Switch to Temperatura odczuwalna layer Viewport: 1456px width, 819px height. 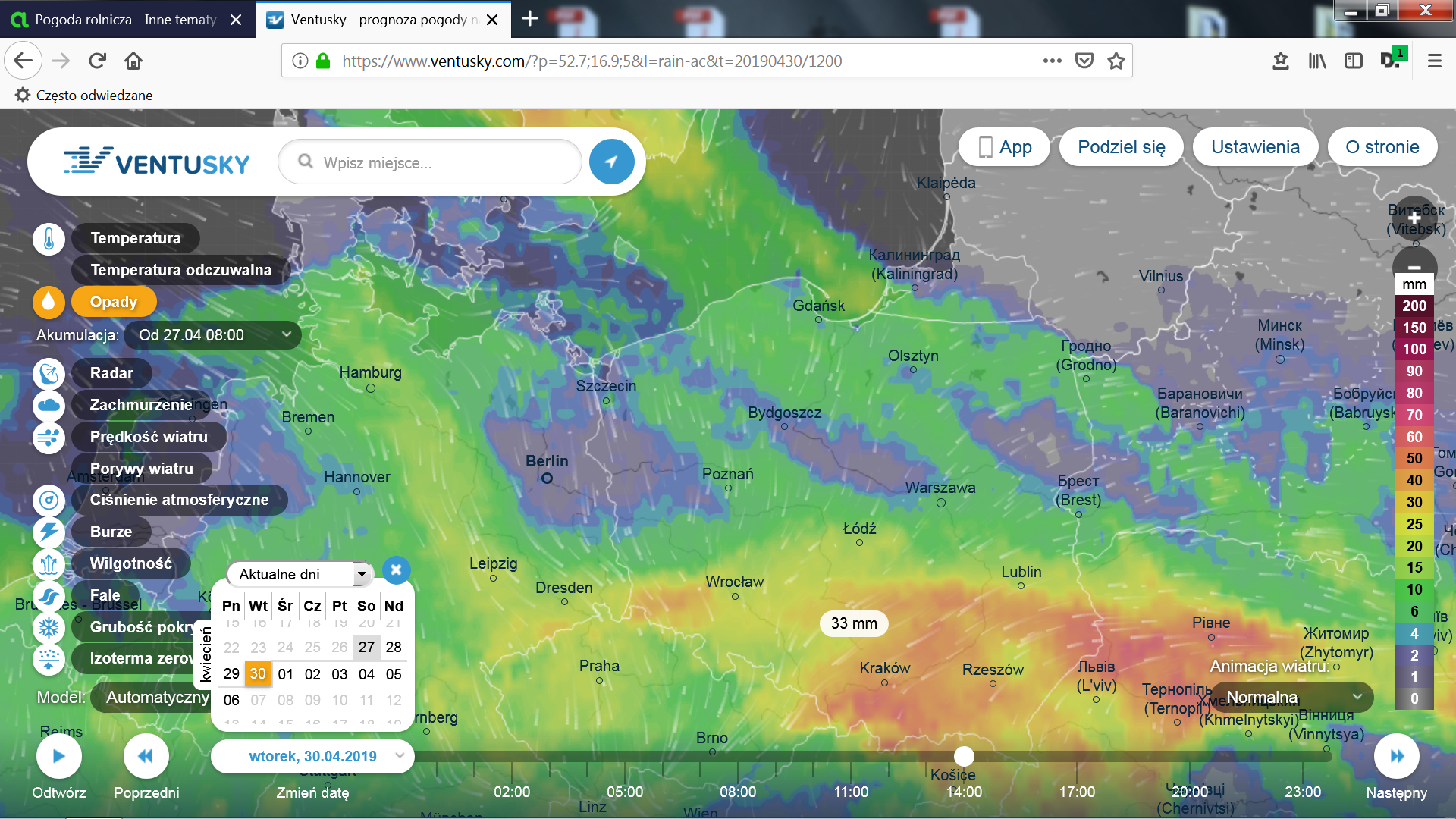180,270
